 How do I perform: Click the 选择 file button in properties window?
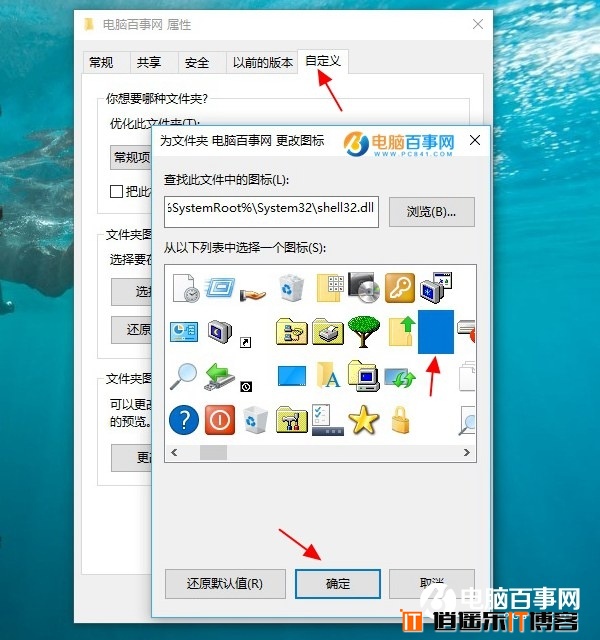tap(132, 292)
